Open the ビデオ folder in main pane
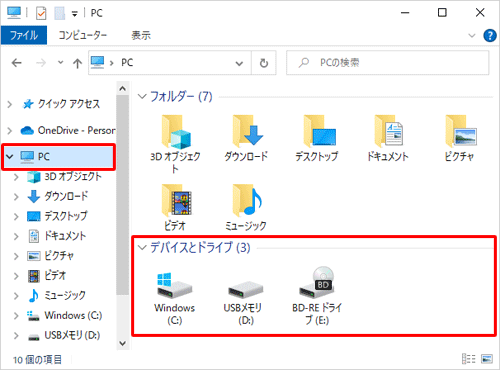 point(176,201)
